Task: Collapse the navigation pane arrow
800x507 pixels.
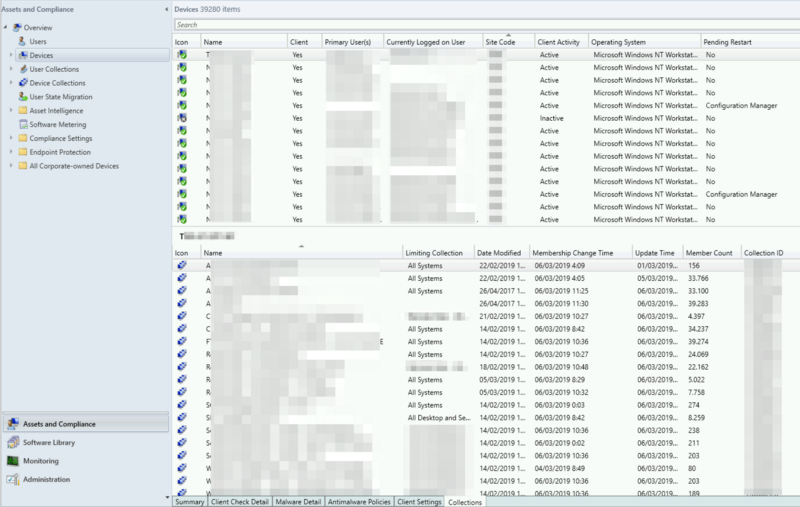Action: coord(166,9)
